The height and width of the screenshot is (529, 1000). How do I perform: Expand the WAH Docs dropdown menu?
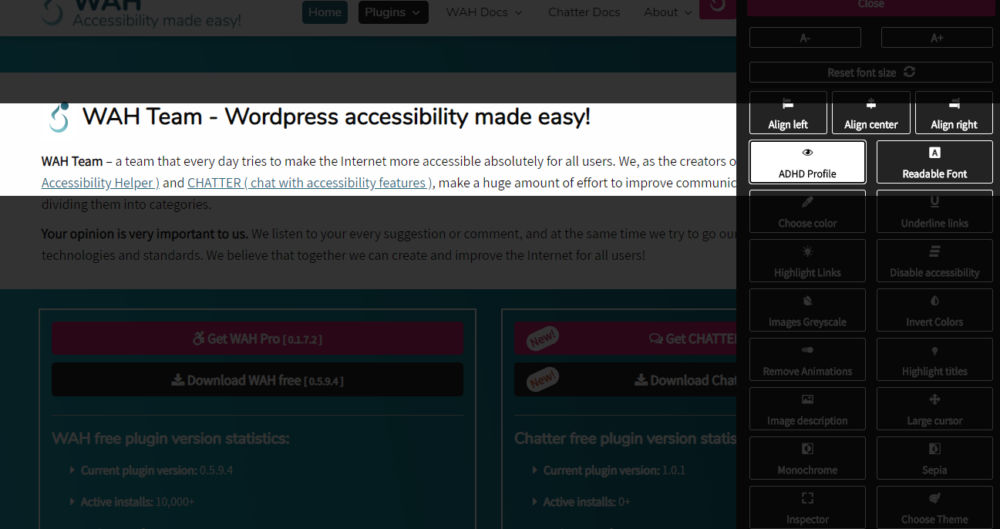484,12
